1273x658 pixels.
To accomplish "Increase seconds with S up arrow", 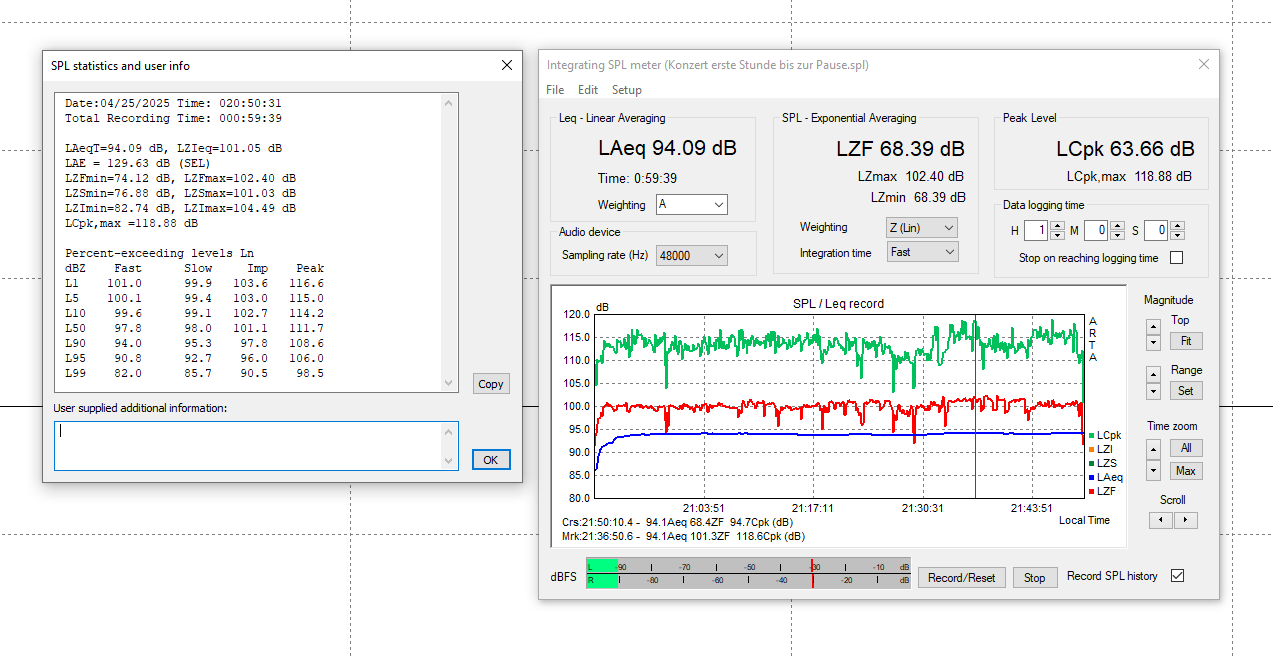I will point(1178,226).
